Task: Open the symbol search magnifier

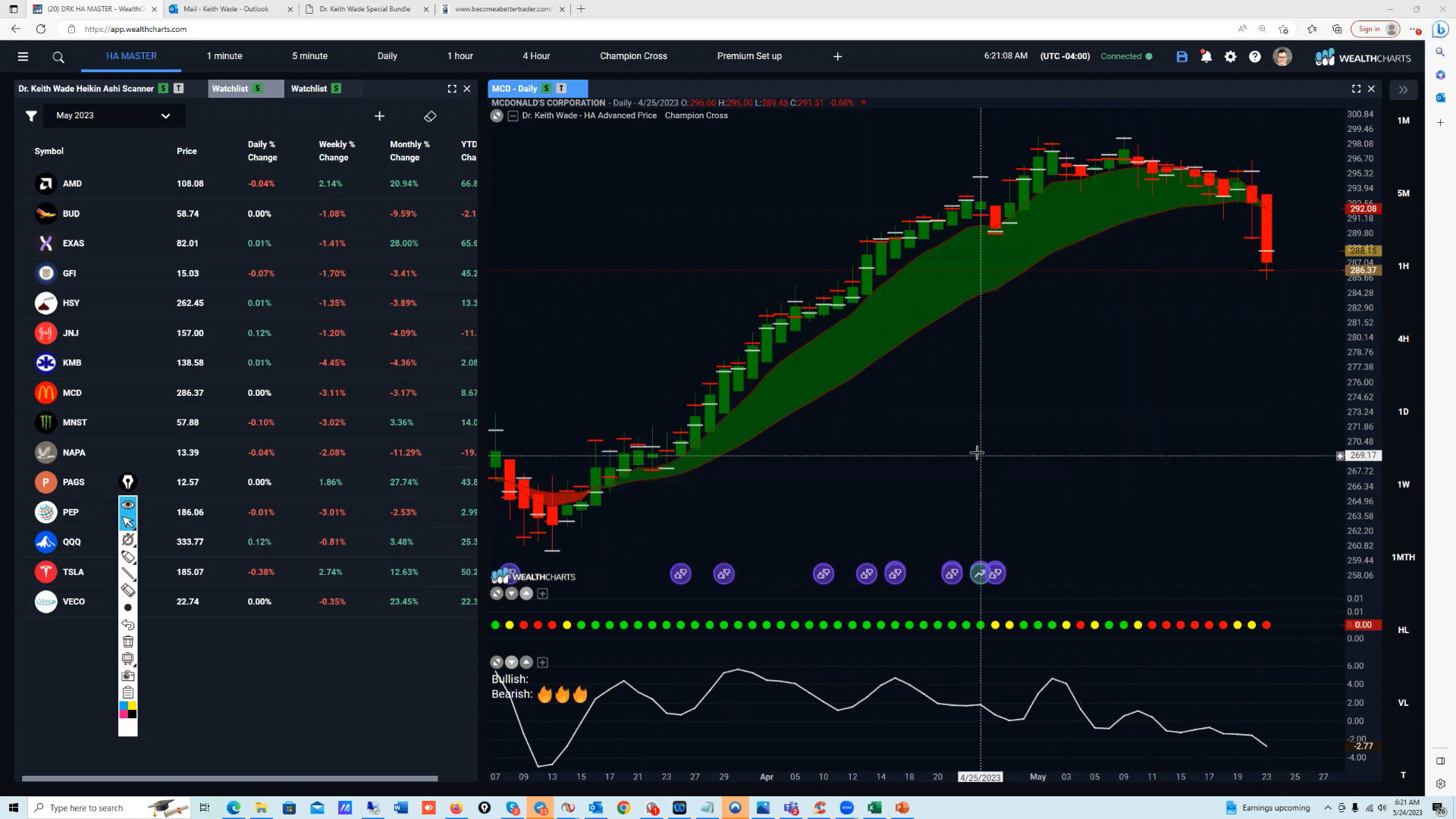Action: (x=58, y=57)
